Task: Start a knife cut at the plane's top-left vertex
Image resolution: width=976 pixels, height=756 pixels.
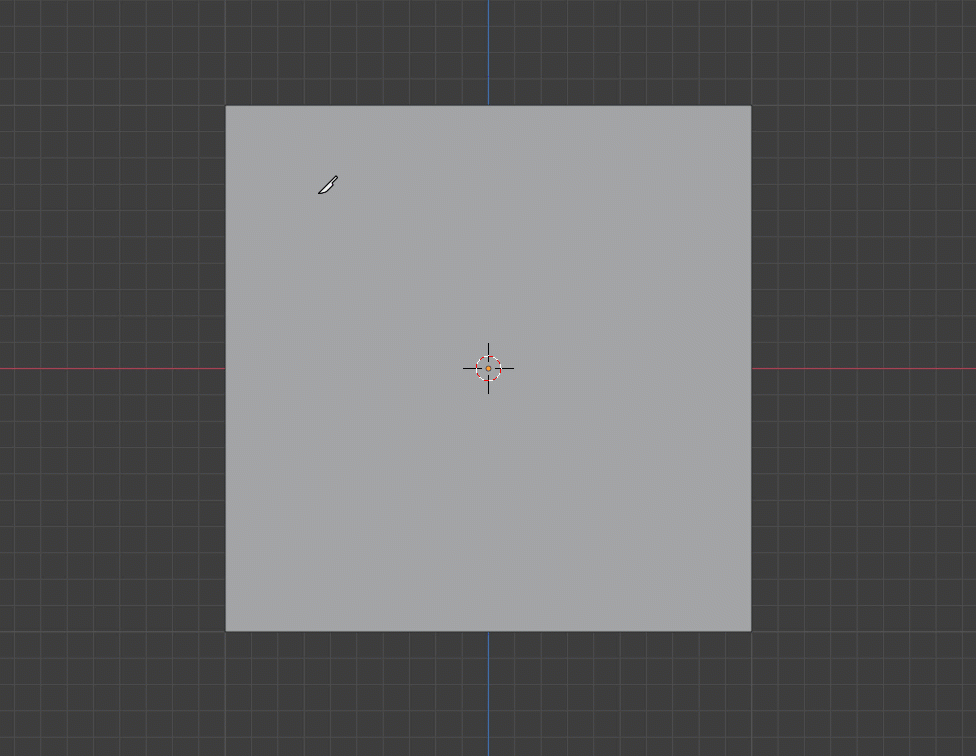Action: point(225,106)
